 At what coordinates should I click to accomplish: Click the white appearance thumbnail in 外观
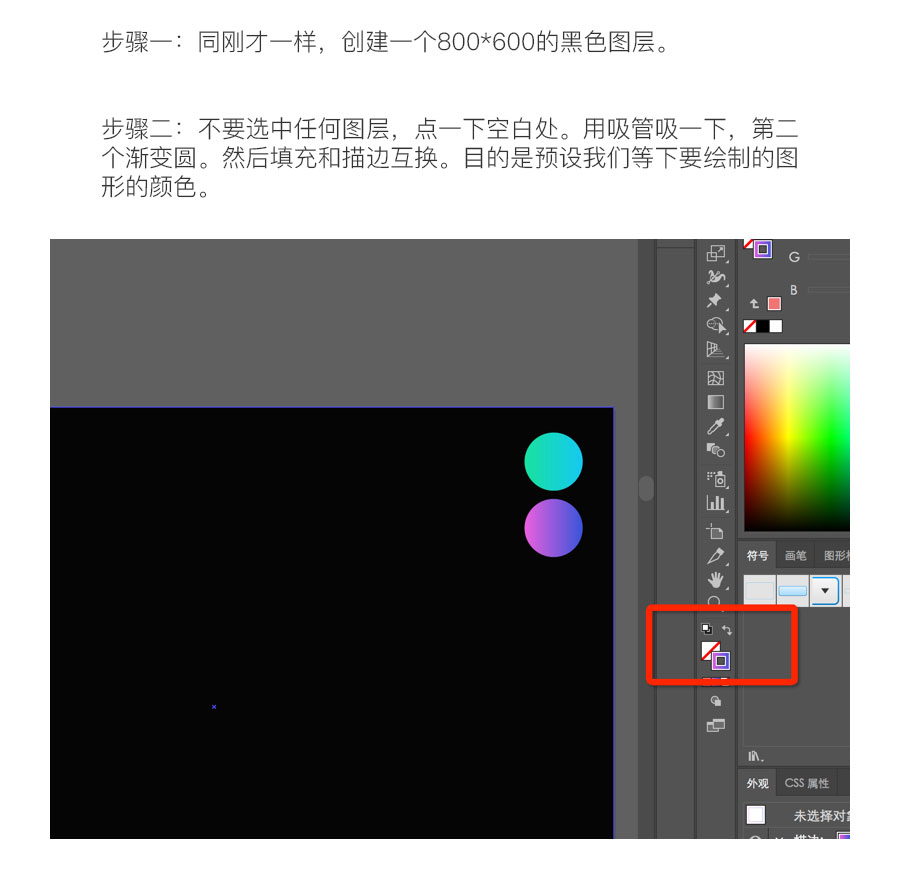click(x=755, y=815)
